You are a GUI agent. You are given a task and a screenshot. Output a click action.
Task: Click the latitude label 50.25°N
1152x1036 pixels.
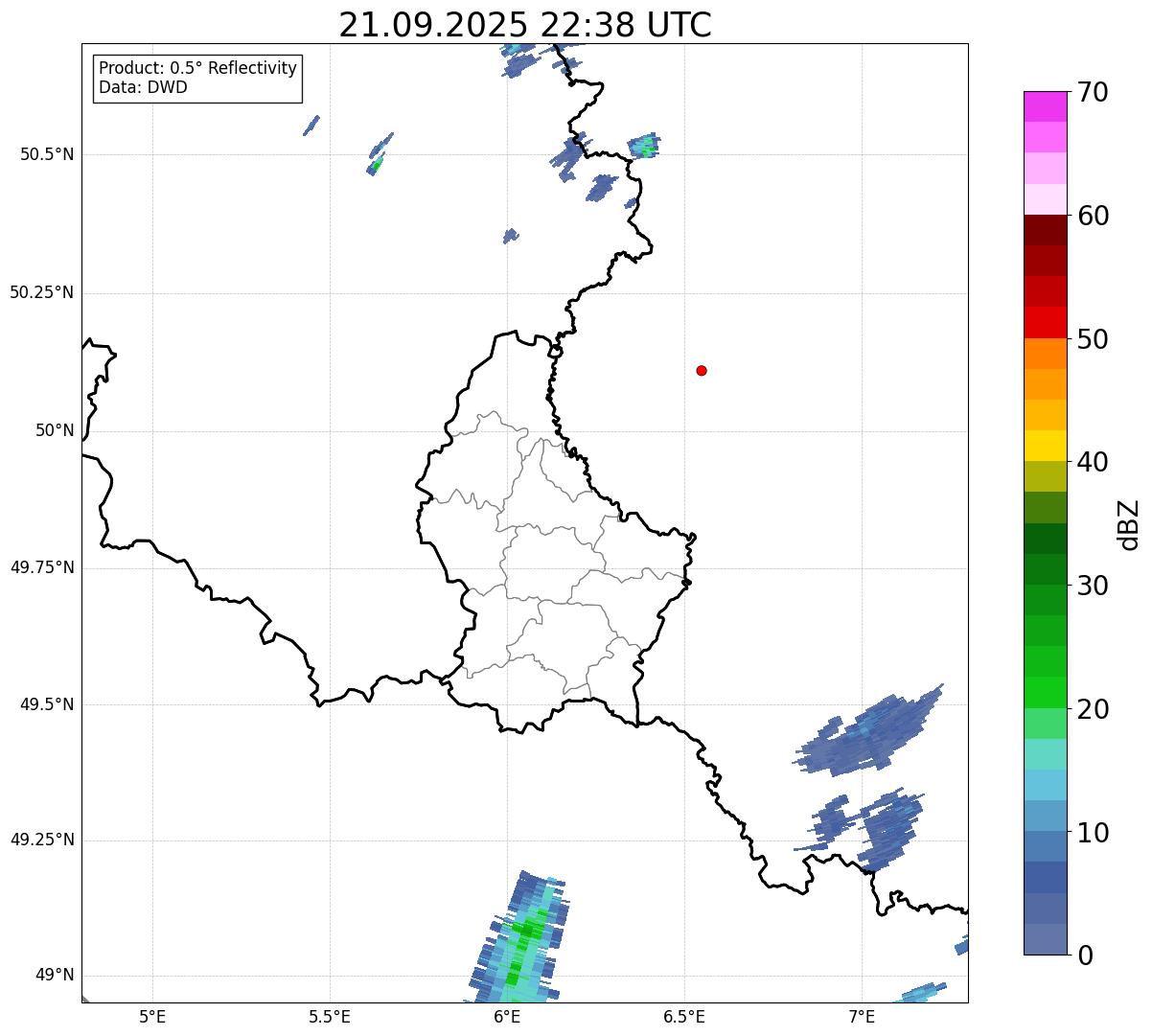(42, 292)
